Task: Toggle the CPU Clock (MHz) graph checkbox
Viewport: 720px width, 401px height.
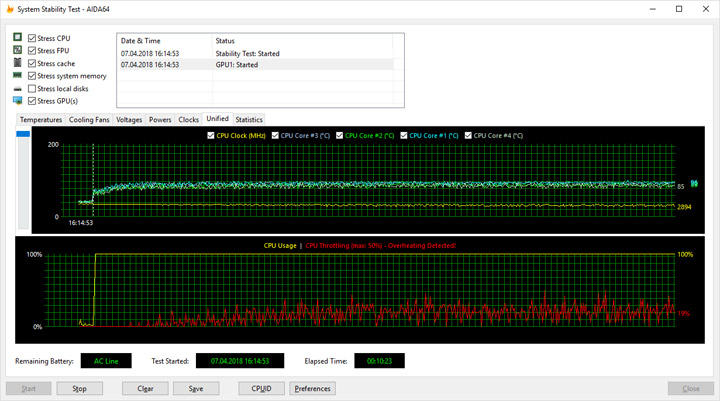Action: click(211, 136)
